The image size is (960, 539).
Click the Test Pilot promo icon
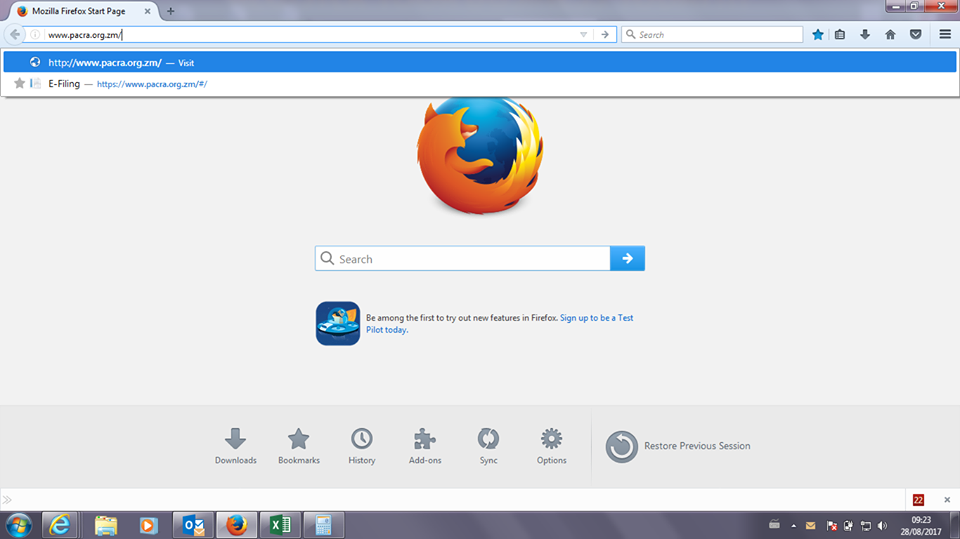pyautogui.click(x=338, y=323)
